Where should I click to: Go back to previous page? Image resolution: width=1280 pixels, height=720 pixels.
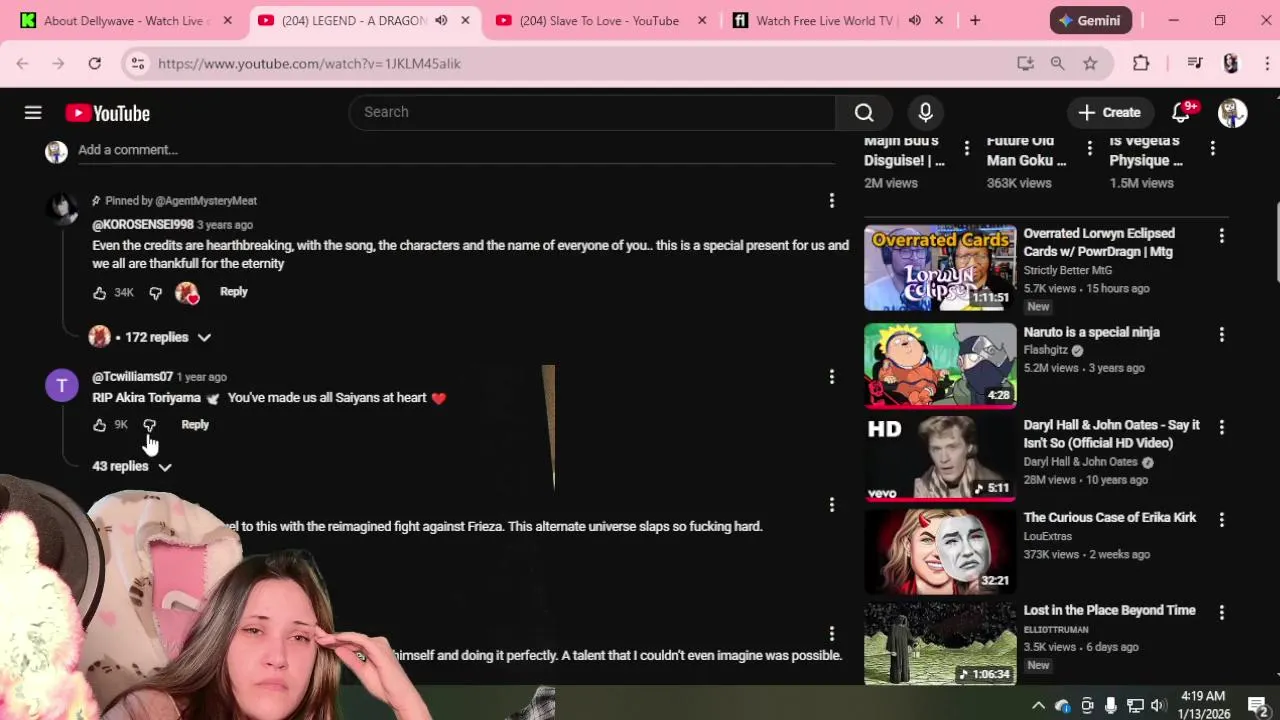point(22,63)
